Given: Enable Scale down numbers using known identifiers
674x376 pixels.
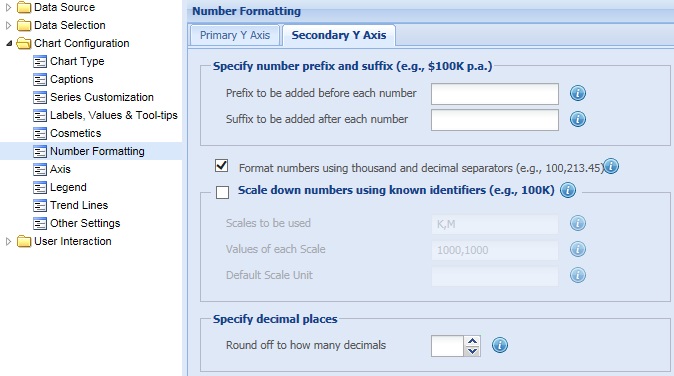Looking at the screenshot, I should click(x=222, y=192).
